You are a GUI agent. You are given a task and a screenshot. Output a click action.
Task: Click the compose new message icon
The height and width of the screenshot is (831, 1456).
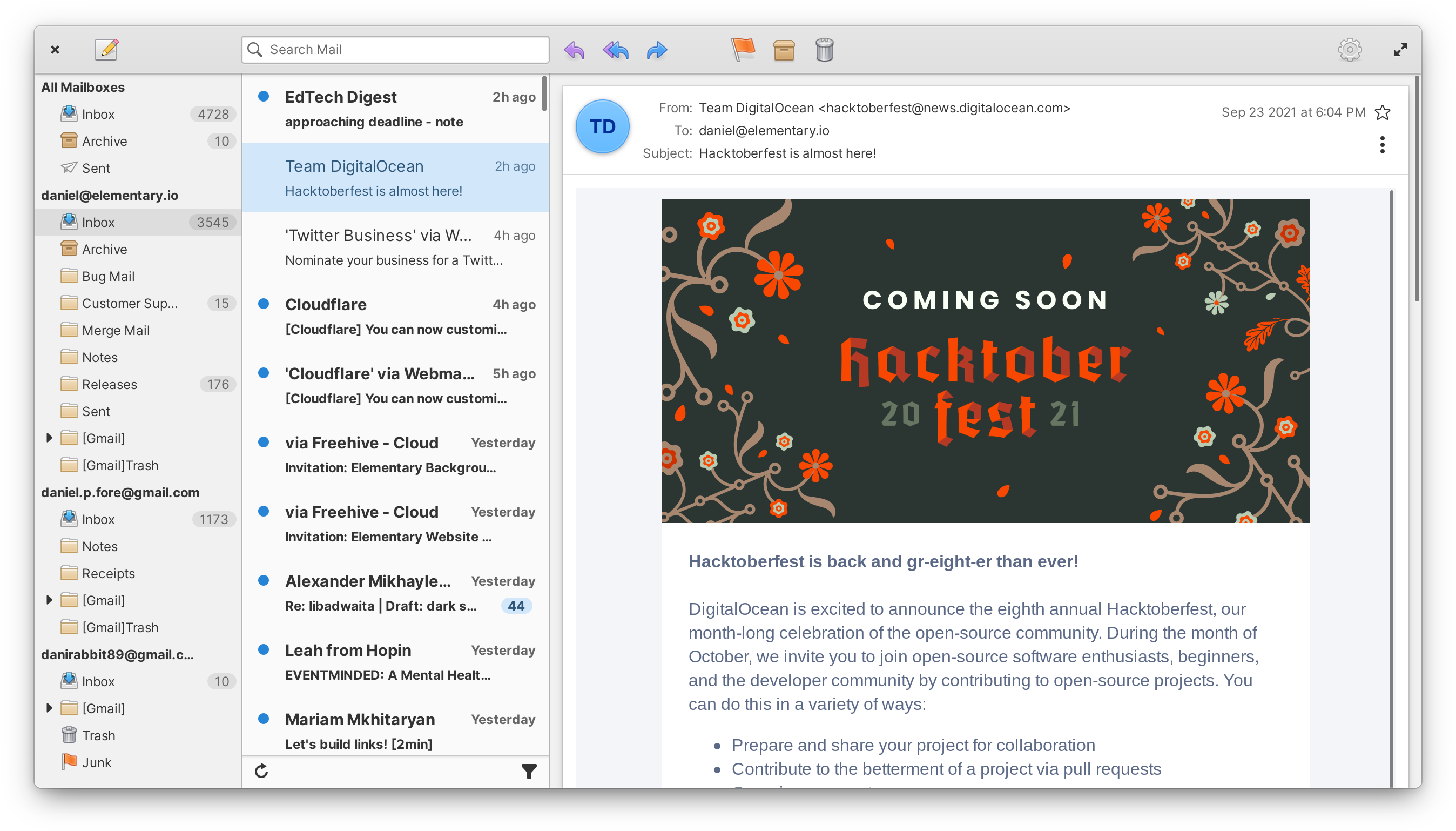pyautogui.click(x=106, y=50)
